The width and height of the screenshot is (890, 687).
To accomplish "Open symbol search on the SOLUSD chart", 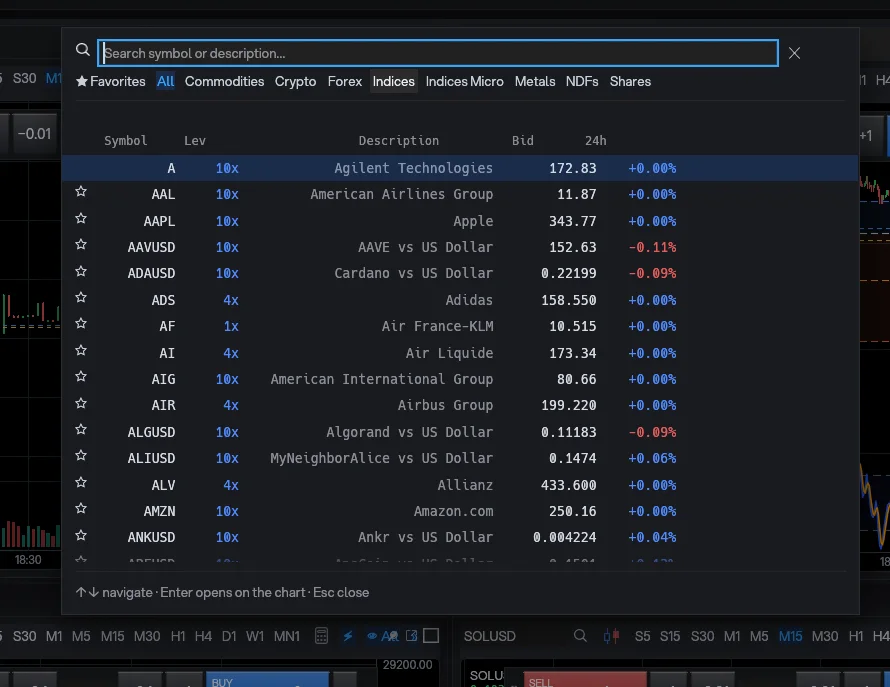I will tap(580, 635).
